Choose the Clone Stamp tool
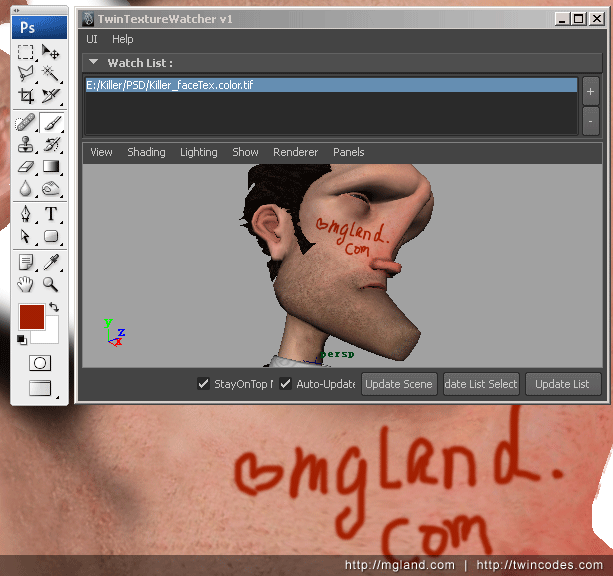Screen dimensions: 613x576 click(26, 145)
